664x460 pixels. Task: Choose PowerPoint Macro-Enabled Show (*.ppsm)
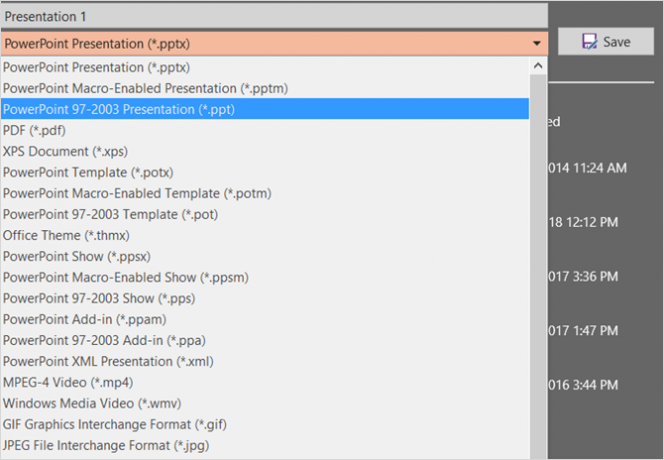265,277
